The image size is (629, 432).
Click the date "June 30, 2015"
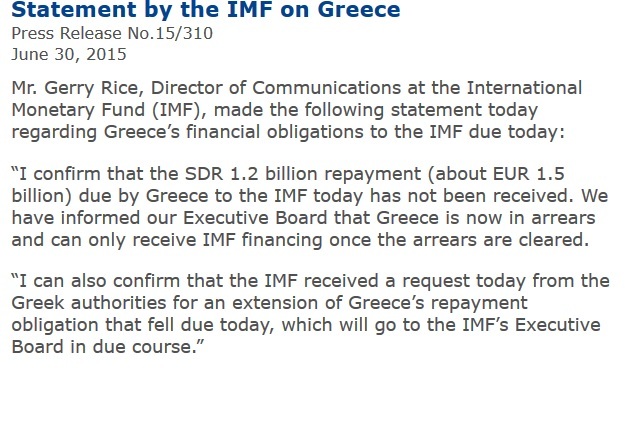click(62, 52)
